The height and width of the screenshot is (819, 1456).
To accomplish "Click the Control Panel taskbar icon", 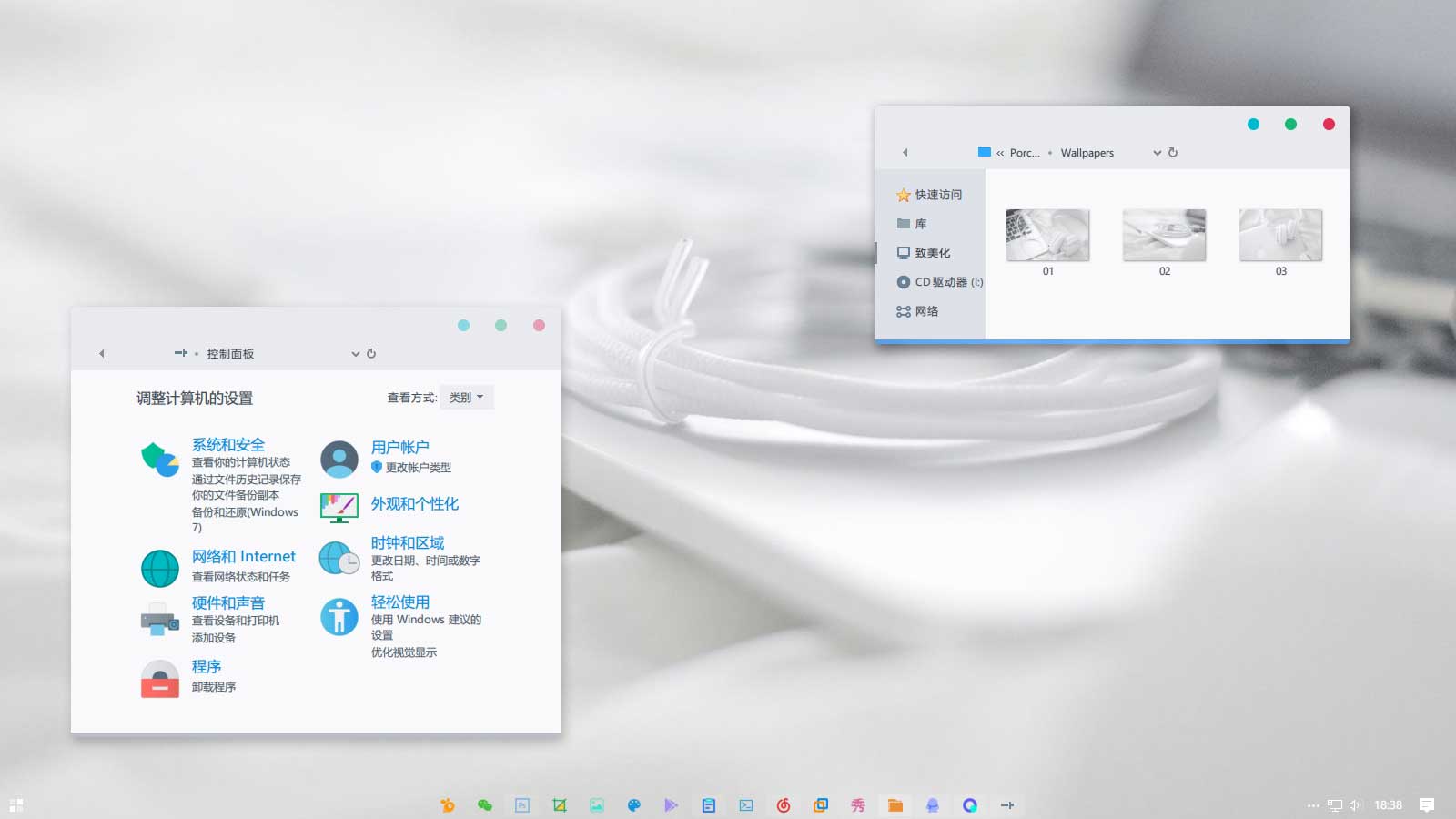I will click(x=1006, y=805).
